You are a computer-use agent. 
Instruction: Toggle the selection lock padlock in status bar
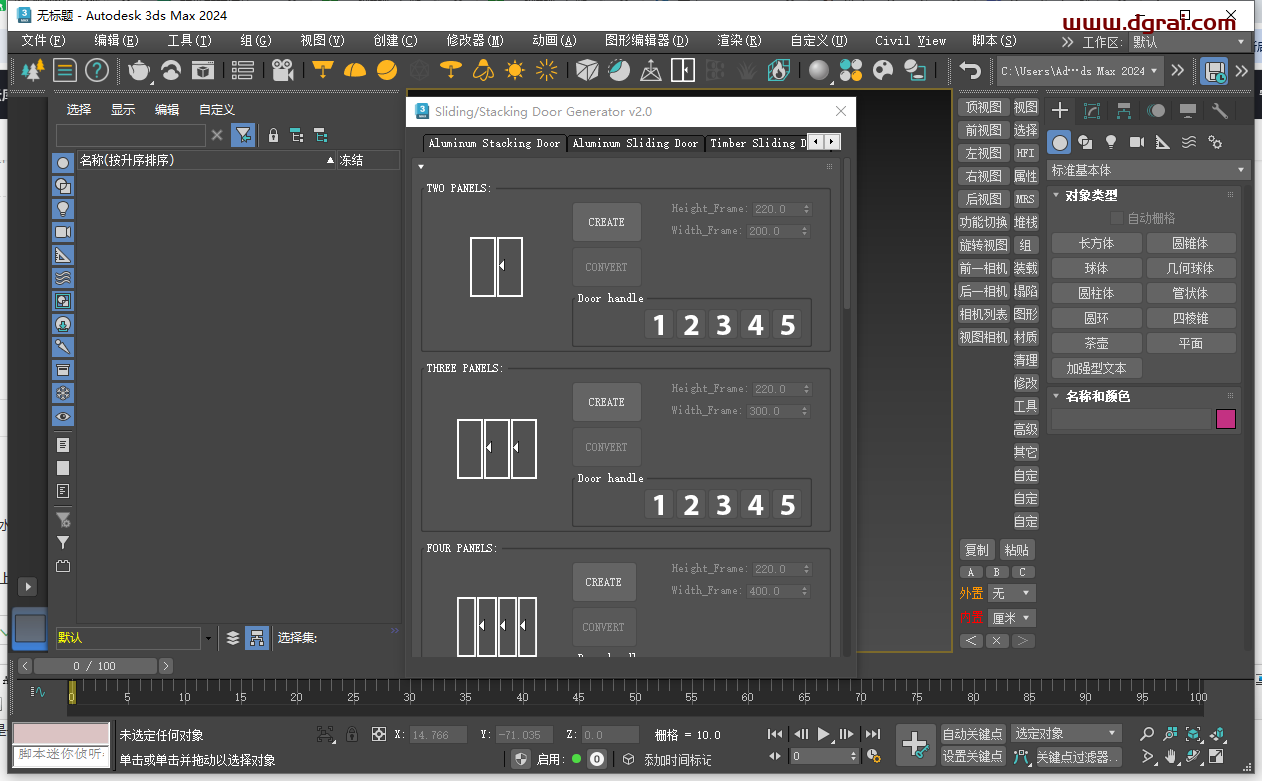coord(352,734)
